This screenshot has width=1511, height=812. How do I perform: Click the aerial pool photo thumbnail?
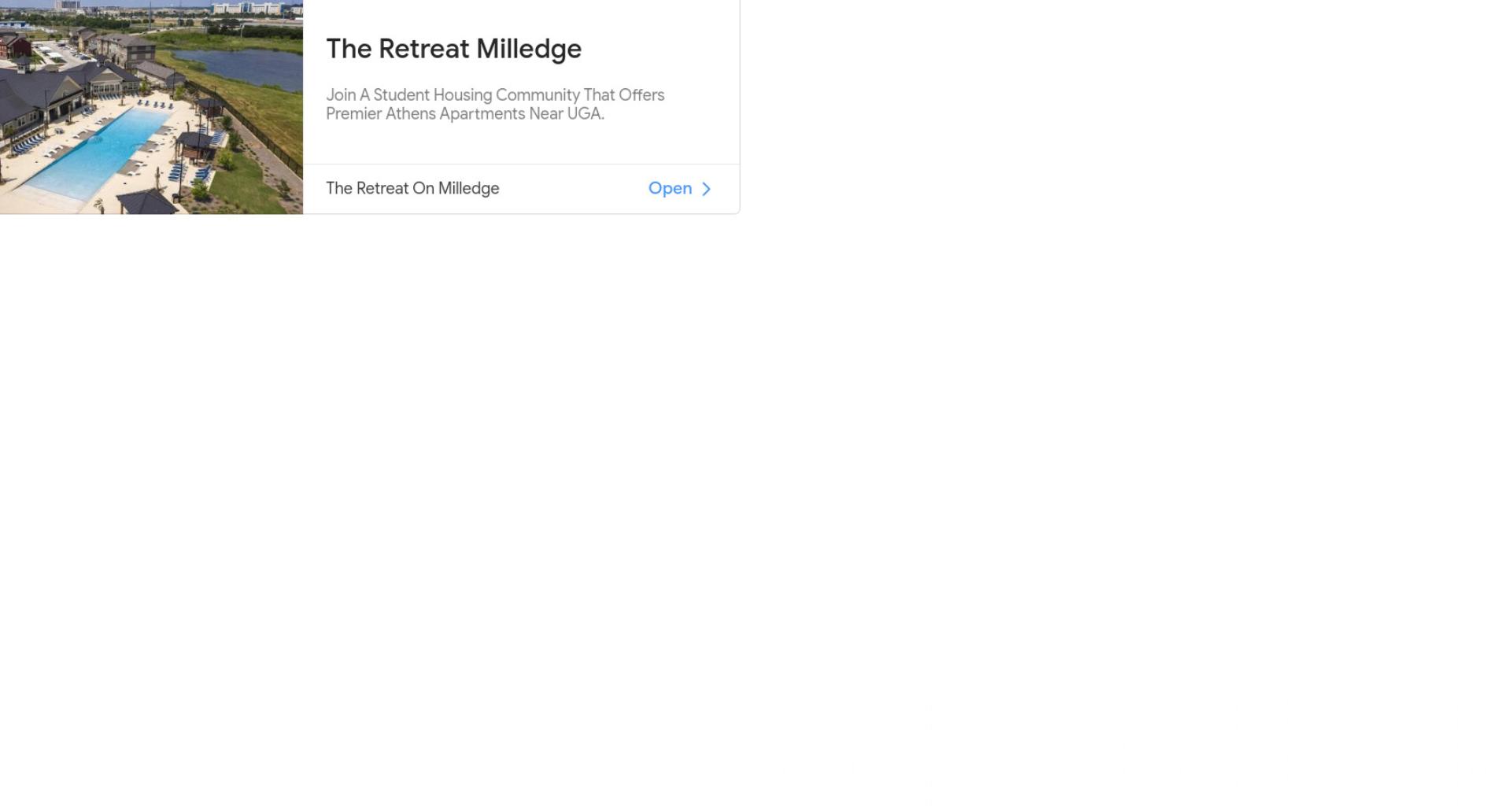[151, 107]
